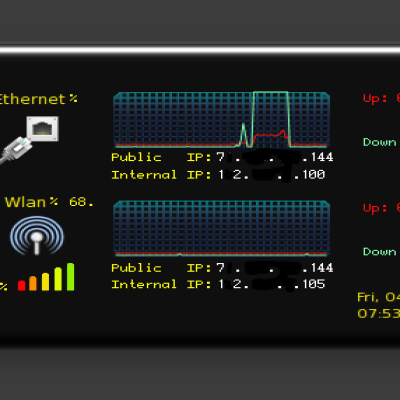
Task: Click the Ethernet Public IP line
Action: click(222, 157)
